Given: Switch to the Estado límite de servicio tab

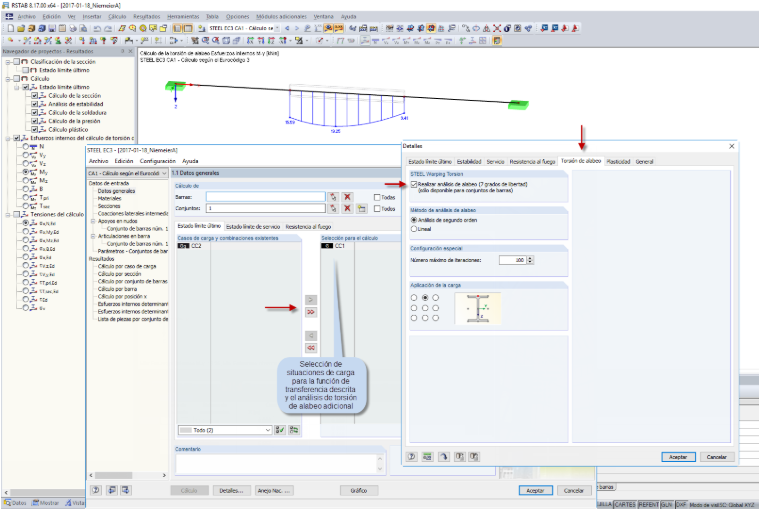Looking at the screenshot, I should click(x=253, y=227).
